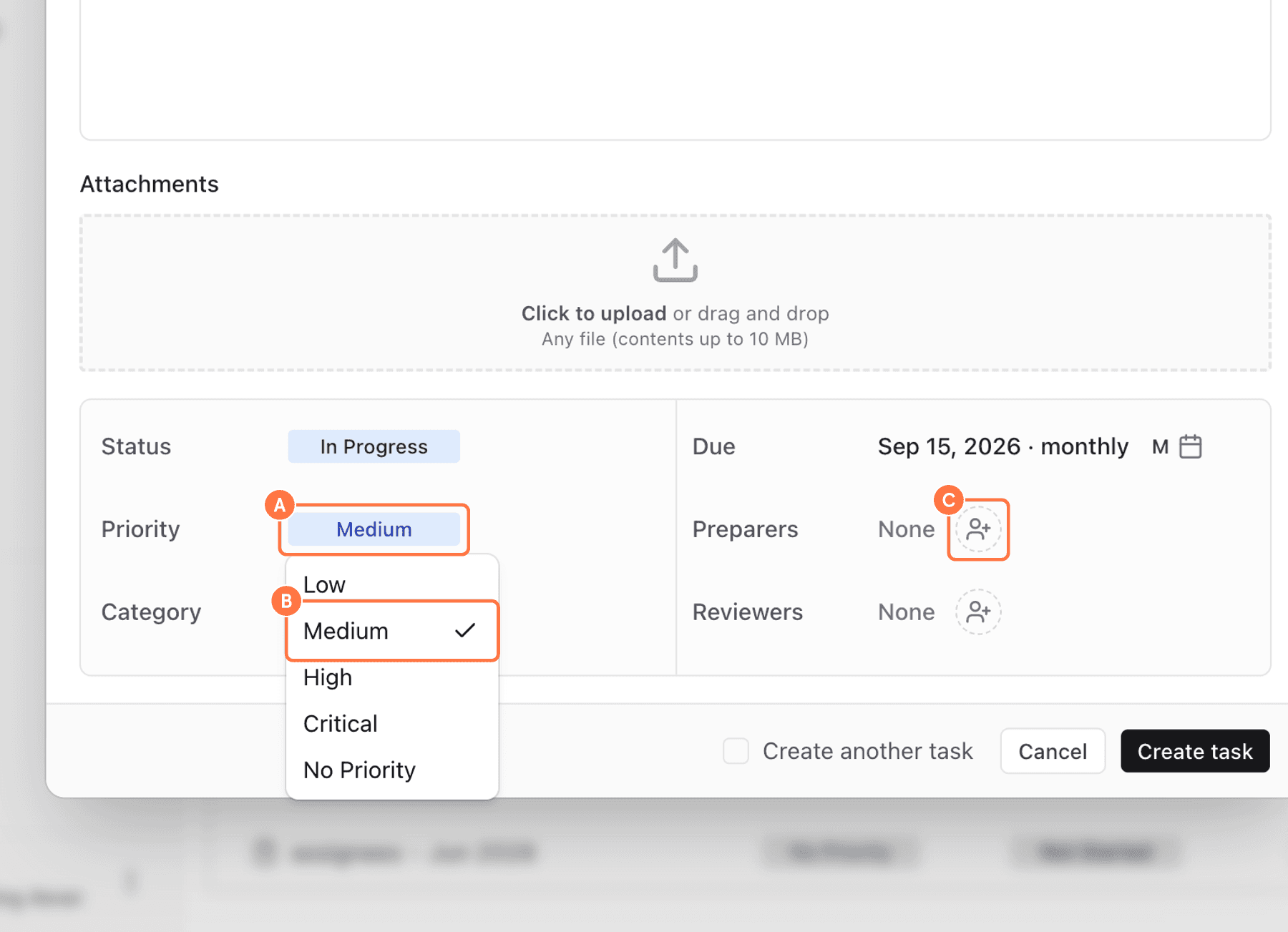Click the M indicator next to due date

pyautogui.click(x=1160, y=447)
